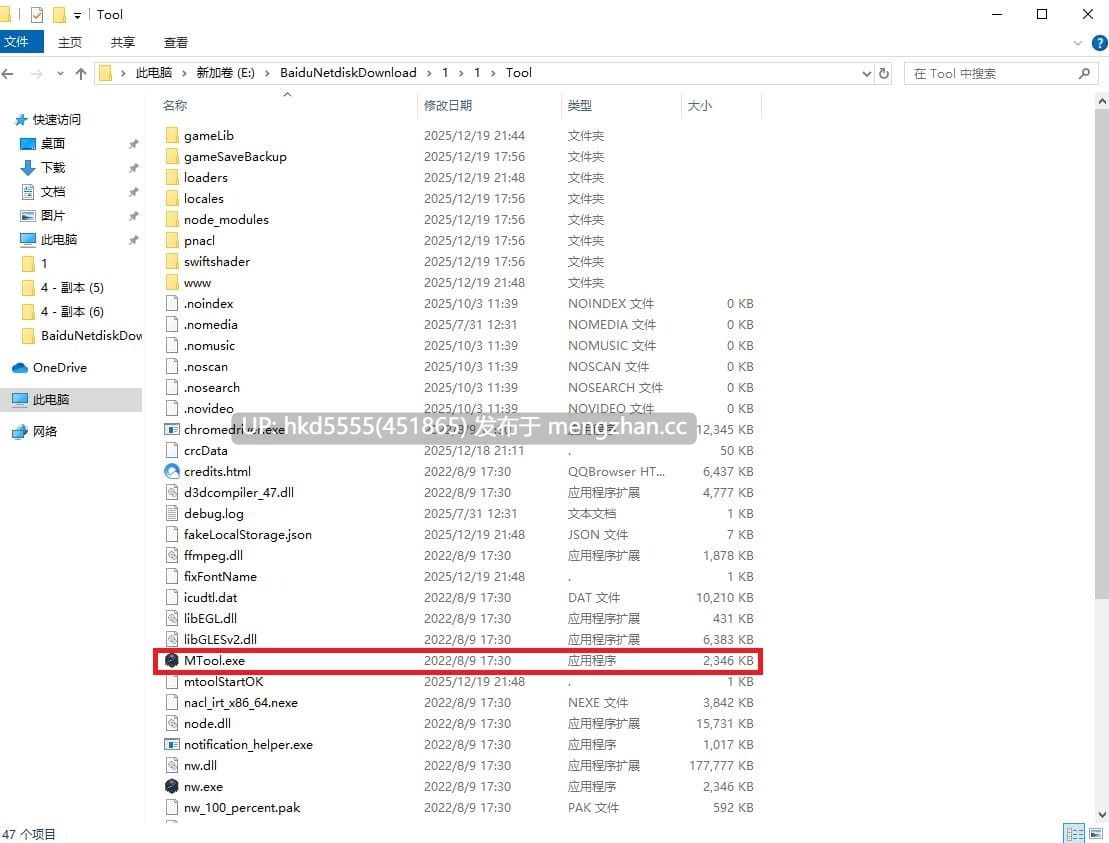Screen dimensions: 1109x843
Task: Sort files by the 大小 column header
Action: 721,105
